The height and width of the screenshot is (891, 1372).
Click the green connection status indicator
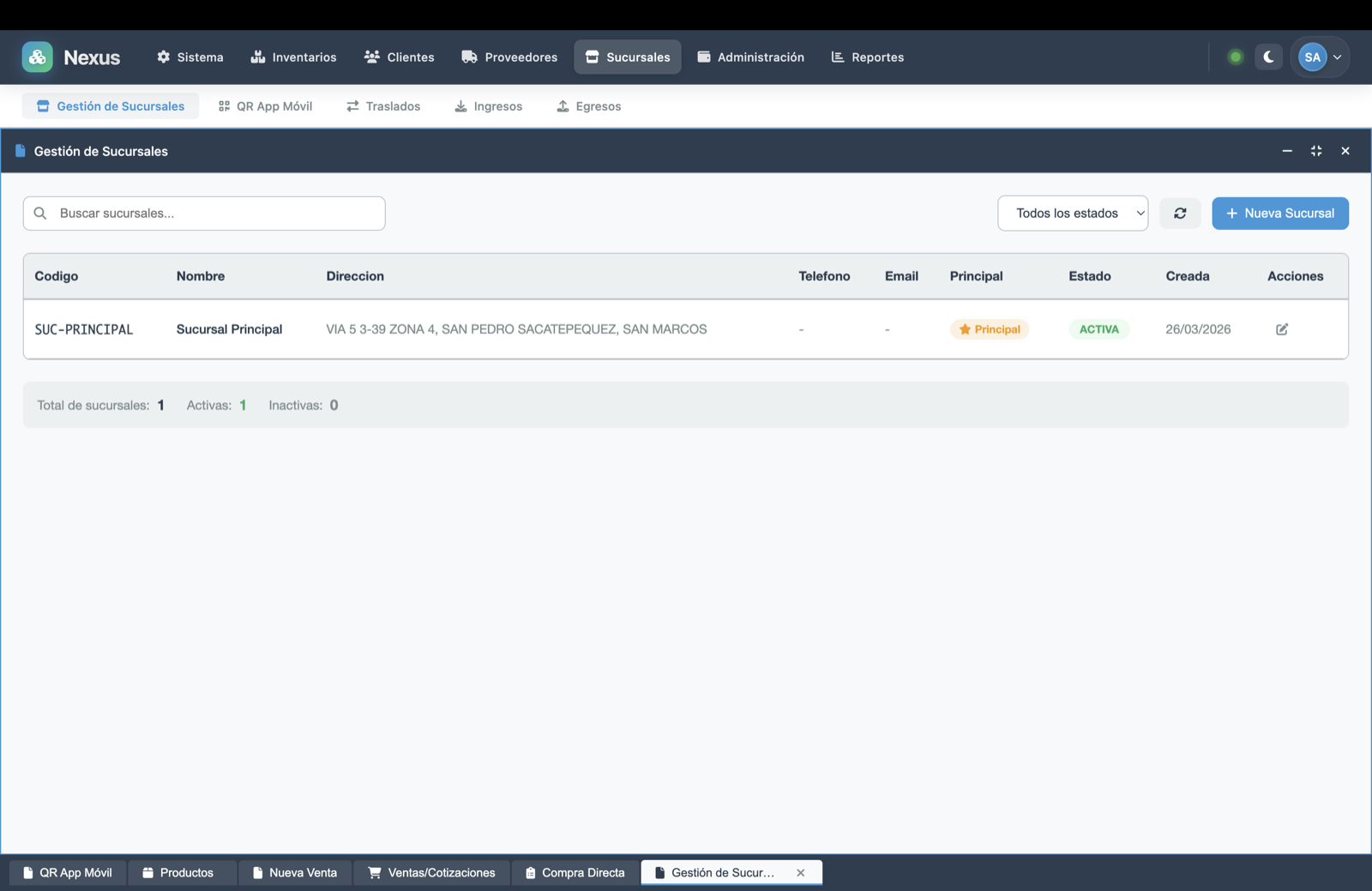click(x=1235, y=57)
